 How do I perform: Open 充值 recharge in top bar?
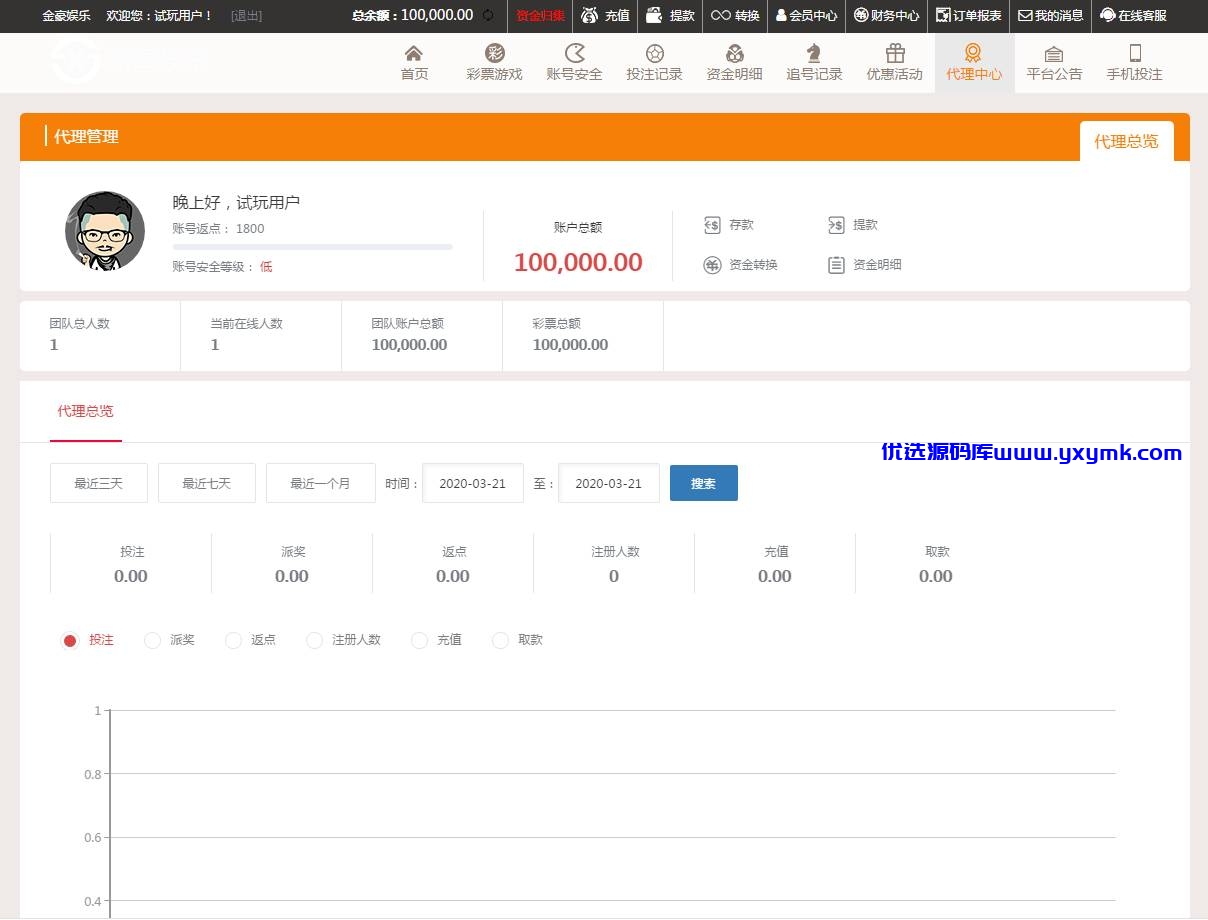[x=606, y=15]
